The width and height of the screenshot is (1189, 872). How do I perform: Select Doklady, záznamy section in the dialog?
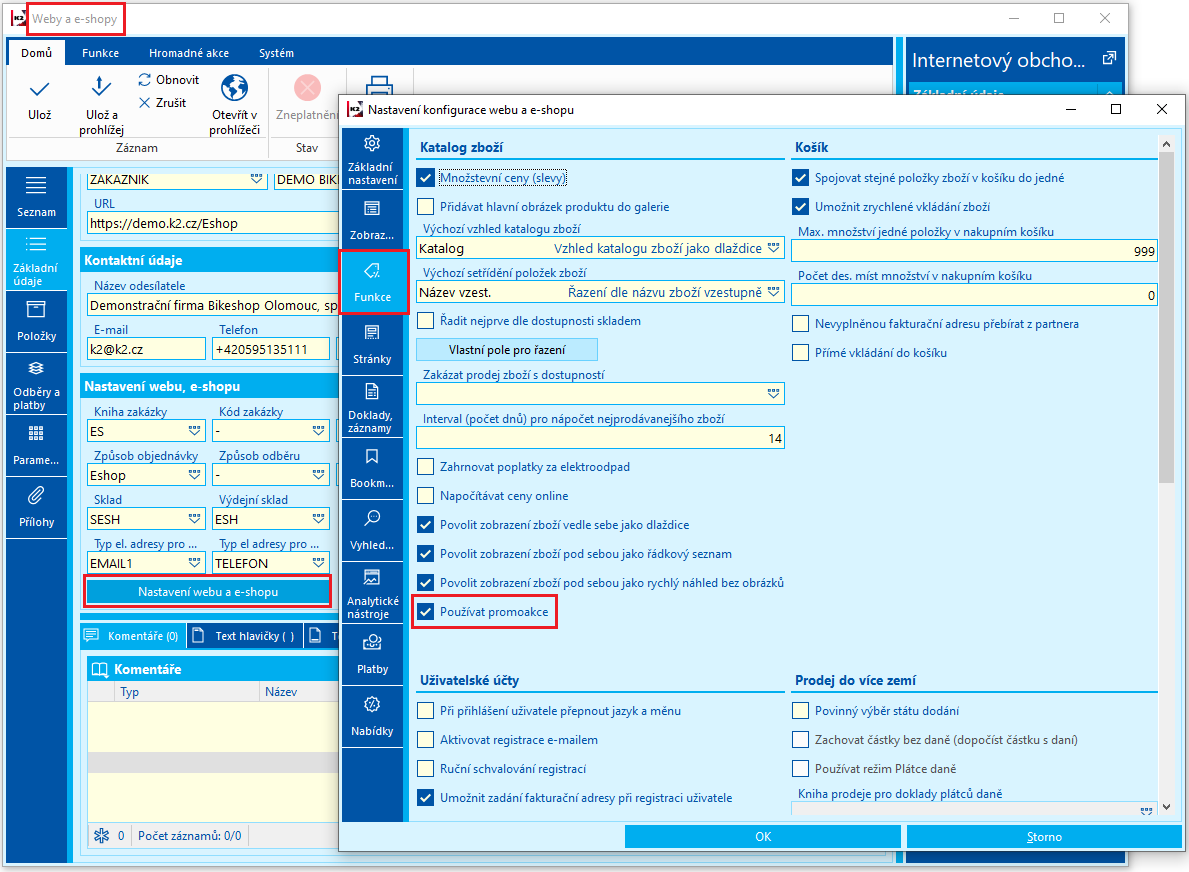point(372,407)
